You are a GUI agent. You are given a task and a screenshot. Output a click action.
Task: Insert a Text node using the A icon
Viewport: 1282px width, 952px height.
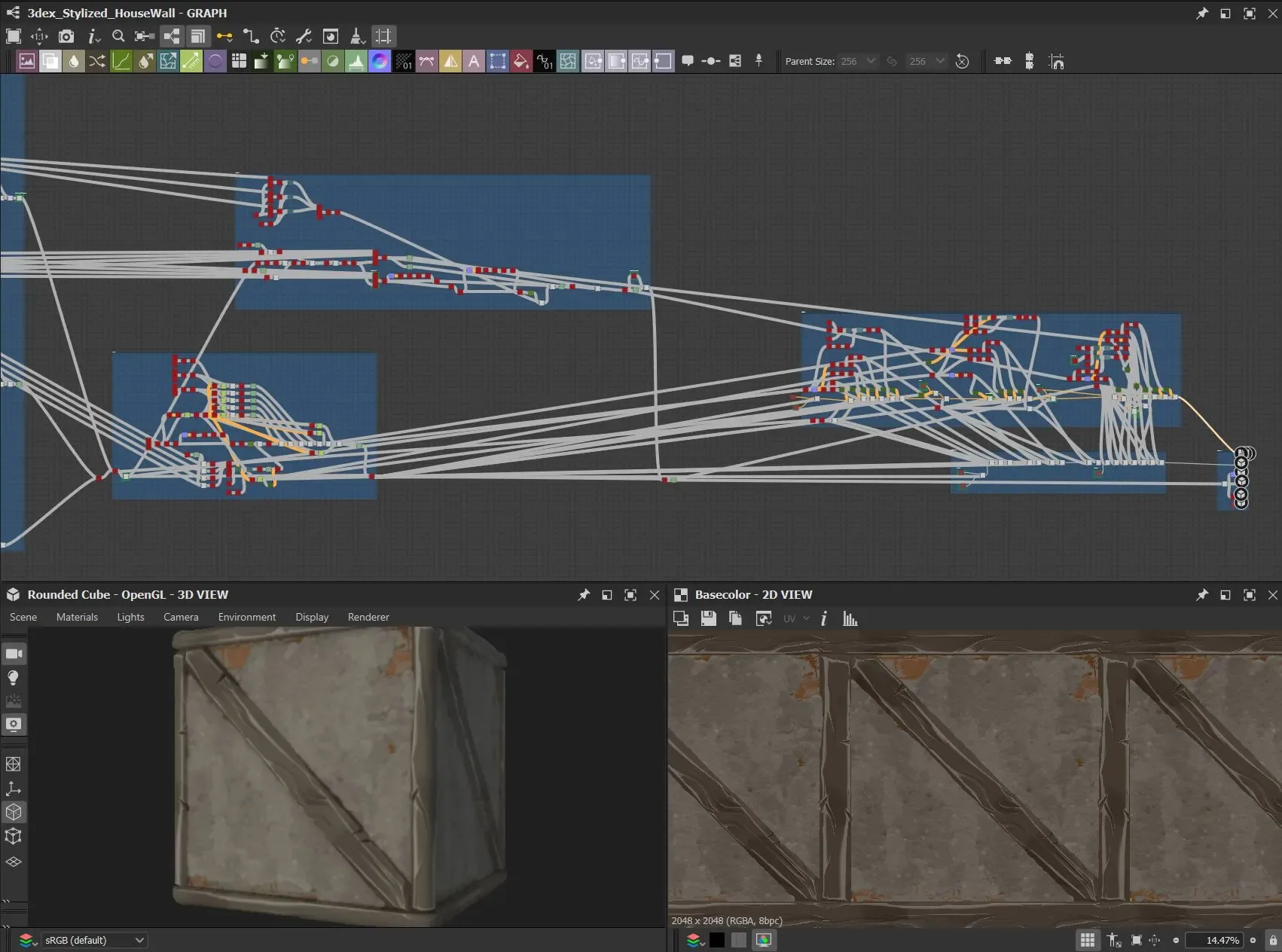pos(474,61)
